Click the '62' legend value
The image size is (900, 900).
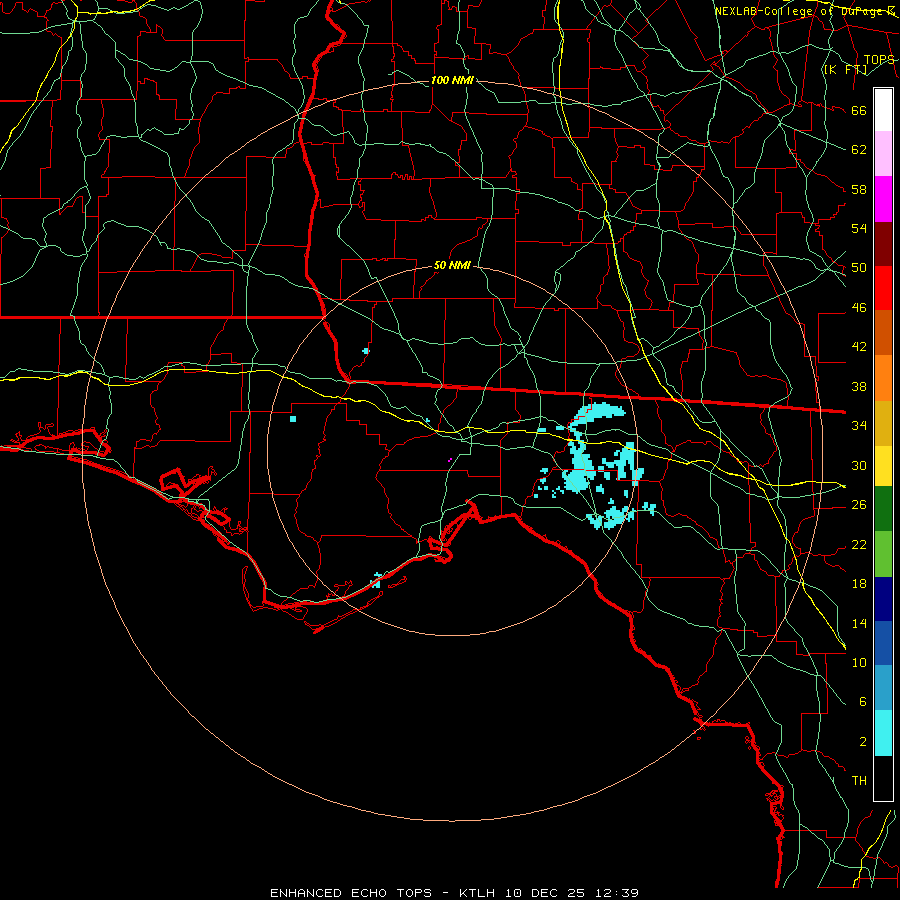[859, 150]
